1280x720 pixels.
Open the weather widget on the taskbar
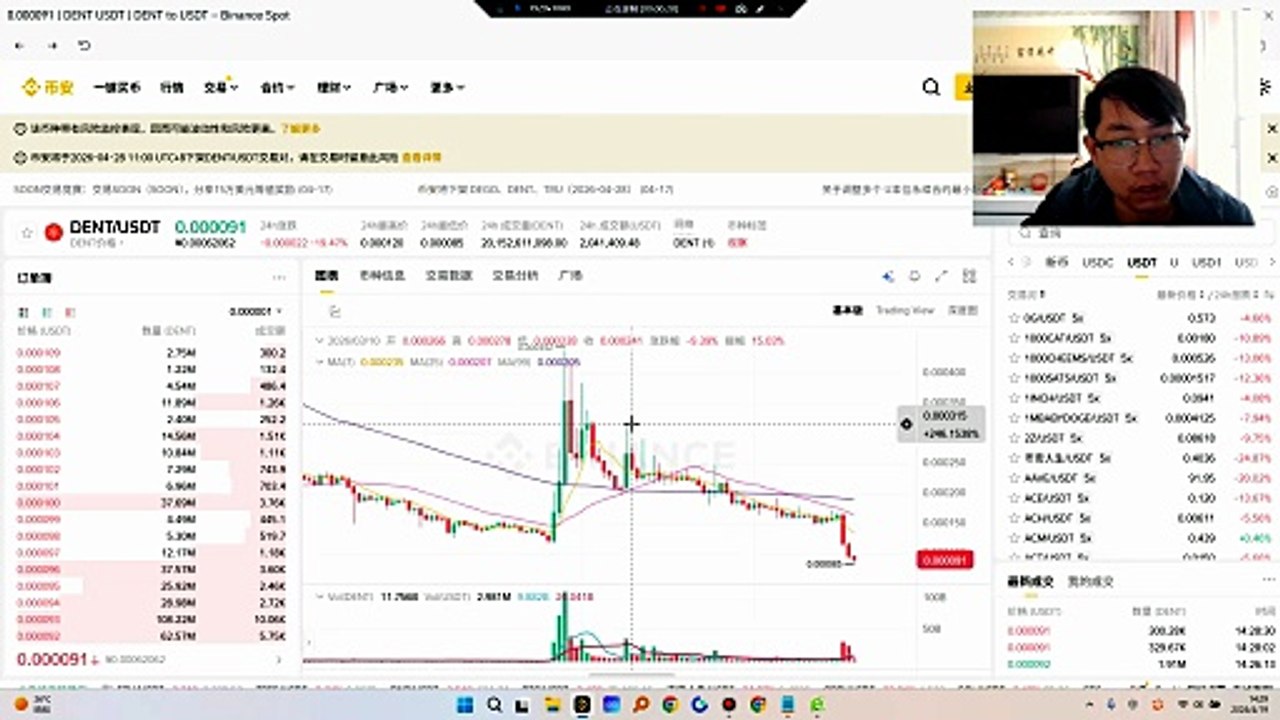pos(33,705)
